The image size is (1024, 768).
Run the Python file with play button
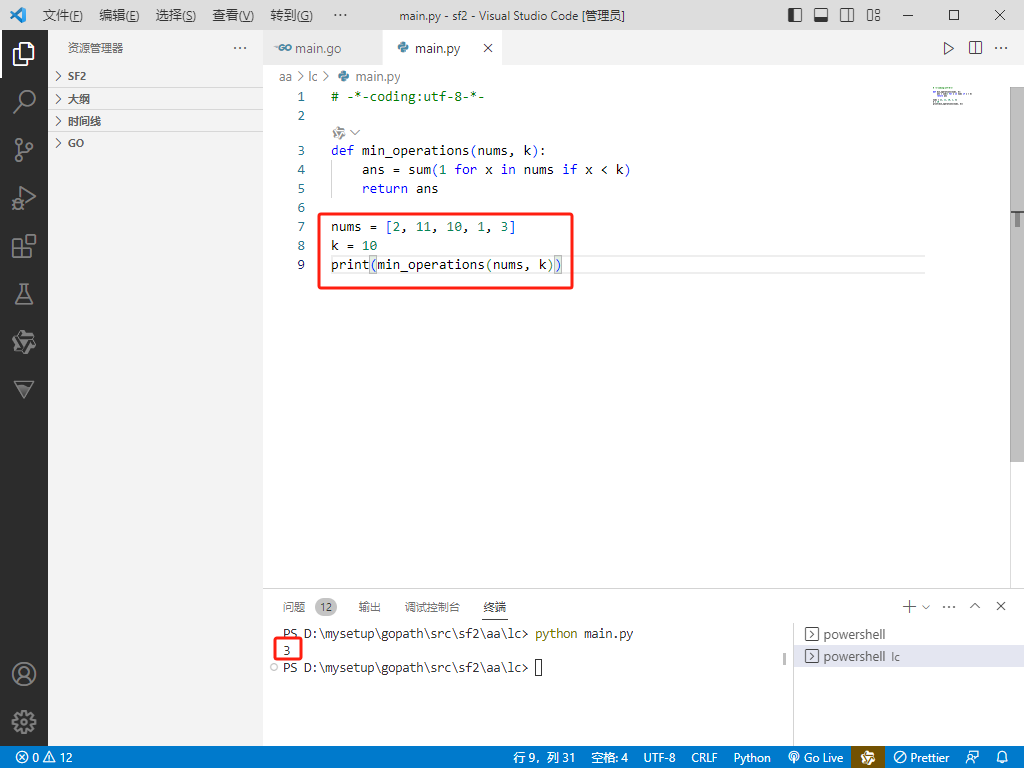tap(948, 48)
